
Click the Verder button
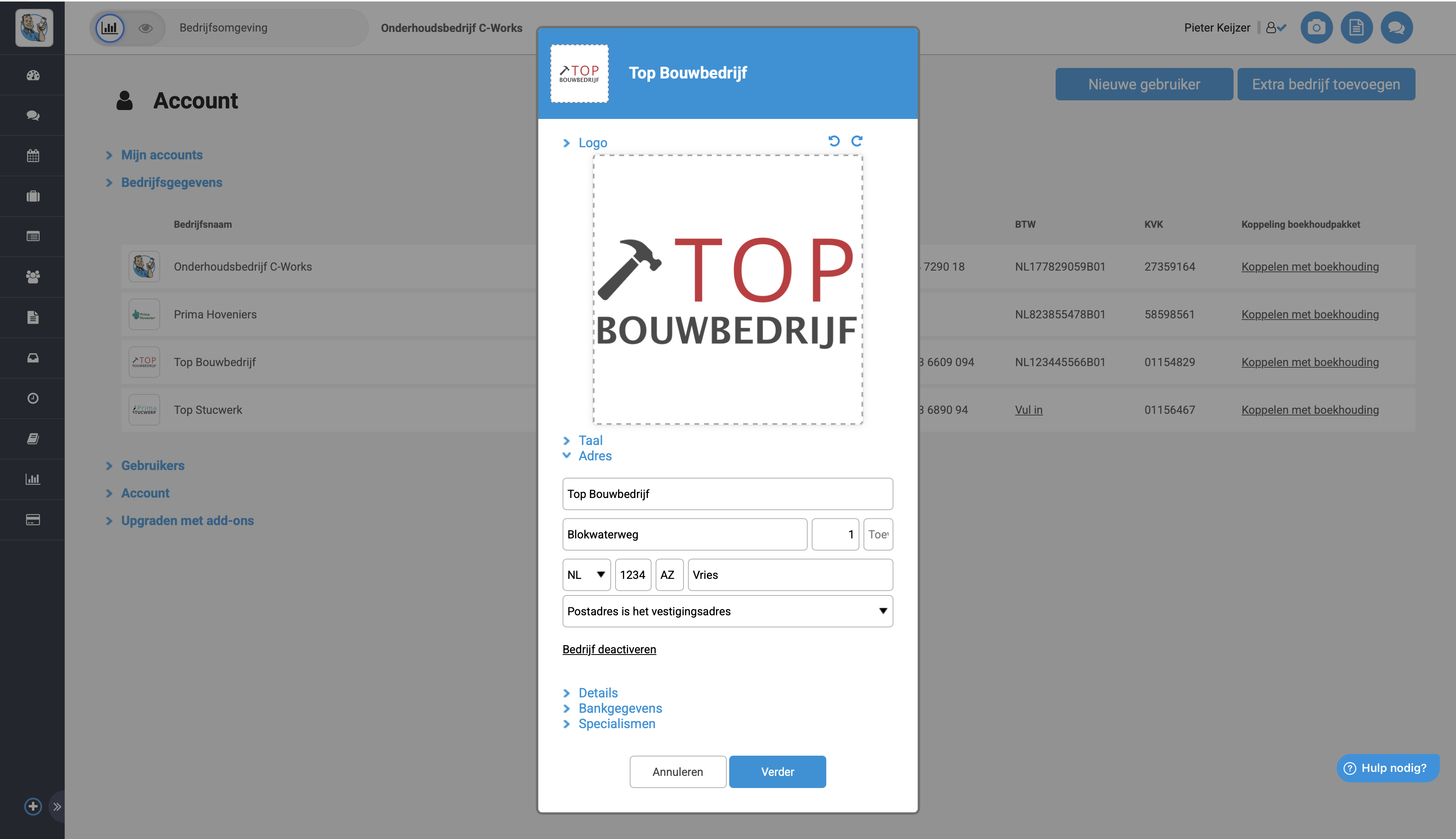pos(777,771)
